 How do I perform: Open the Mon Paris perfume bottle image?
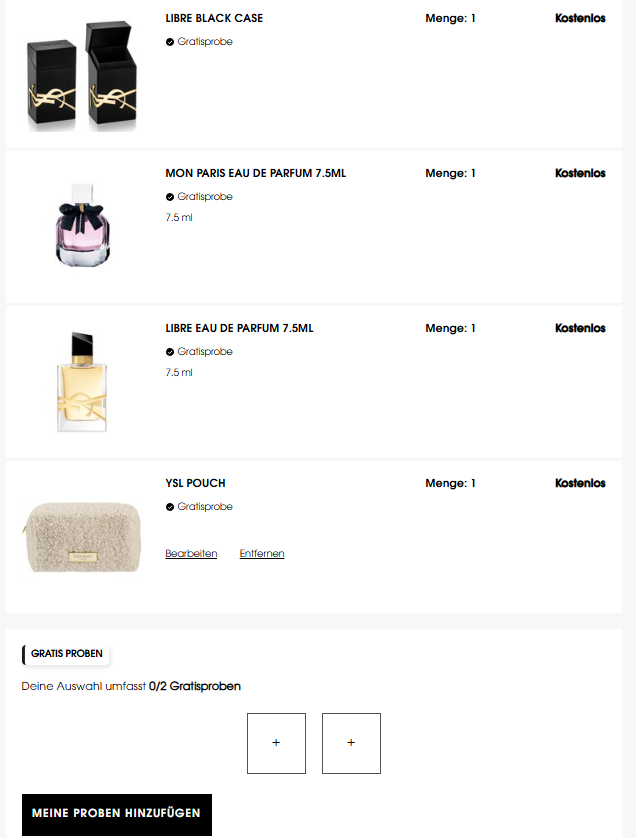point(83,224)
